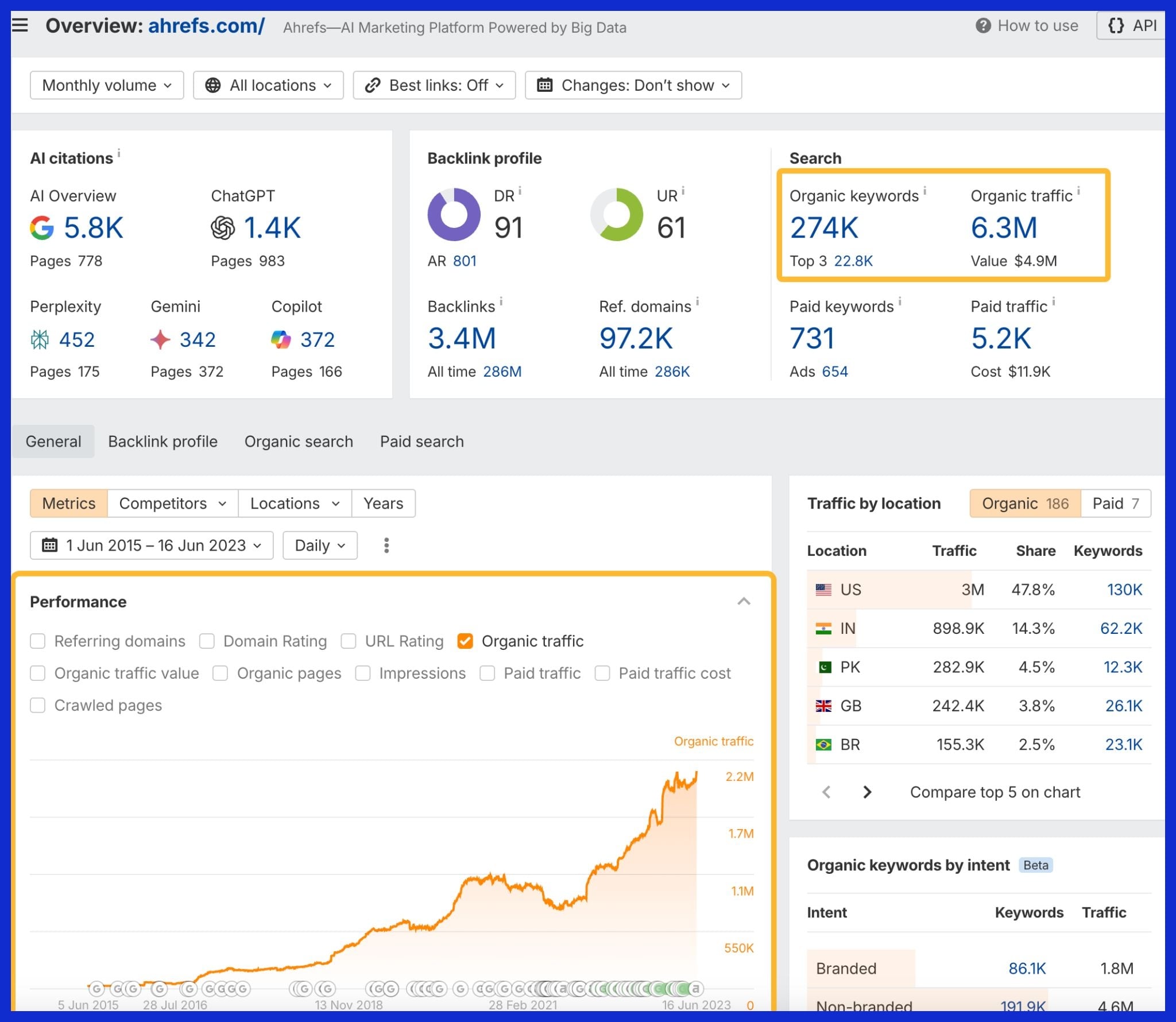Switch to the Backlink profile tab

pyautogui.click(x=163, y=442)
